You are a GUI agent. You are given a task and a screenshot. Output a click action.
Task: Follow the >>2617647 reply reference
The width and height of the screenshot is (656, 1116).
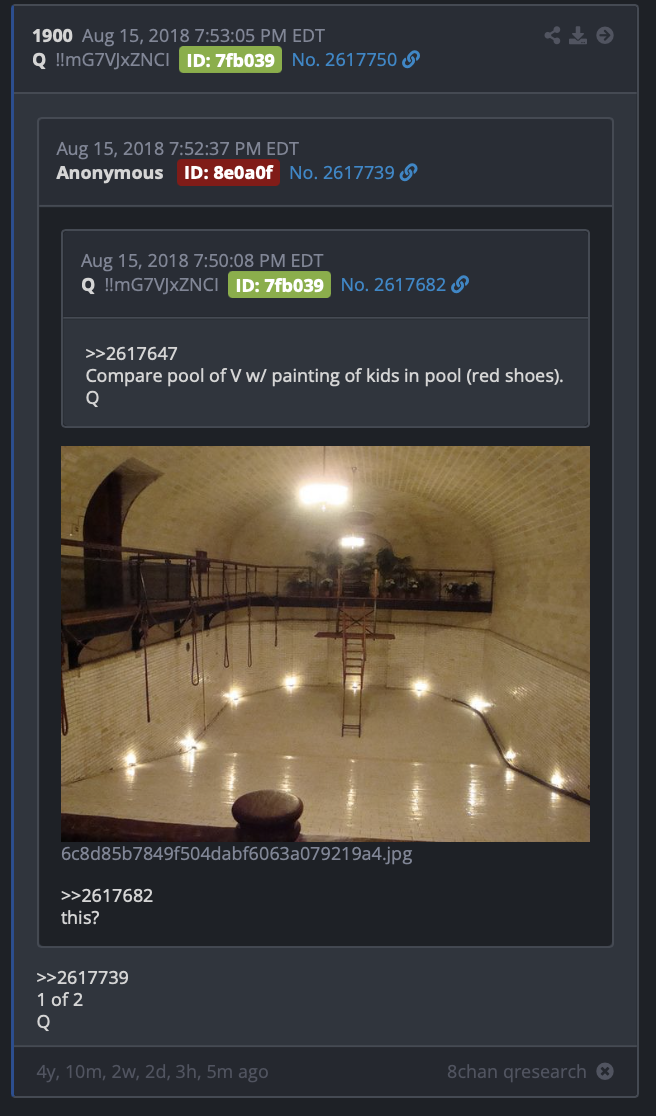point(131,354)
